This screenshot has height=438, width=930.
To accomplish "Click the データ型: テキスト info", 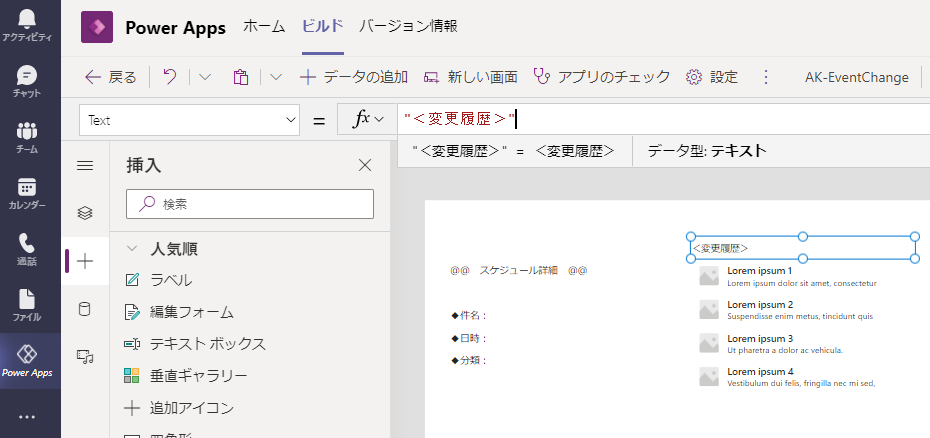I will [x=707, y=151].
